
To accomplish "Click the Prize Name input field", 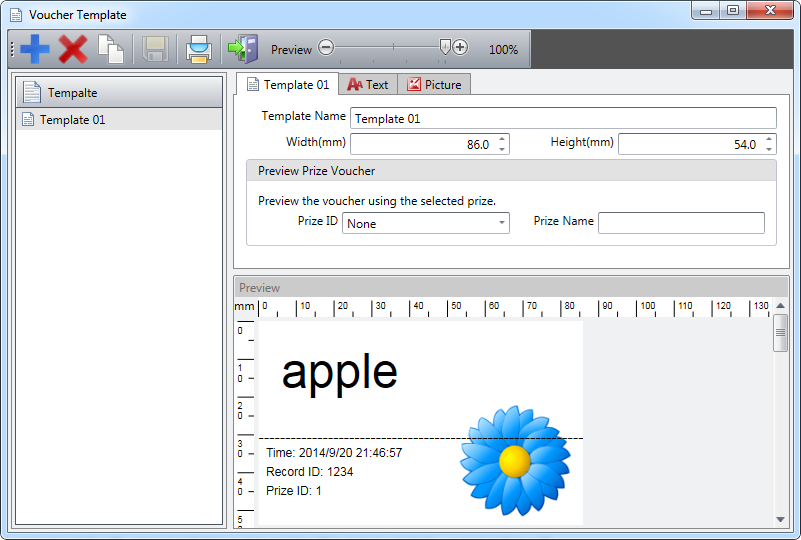I will 681,223.
